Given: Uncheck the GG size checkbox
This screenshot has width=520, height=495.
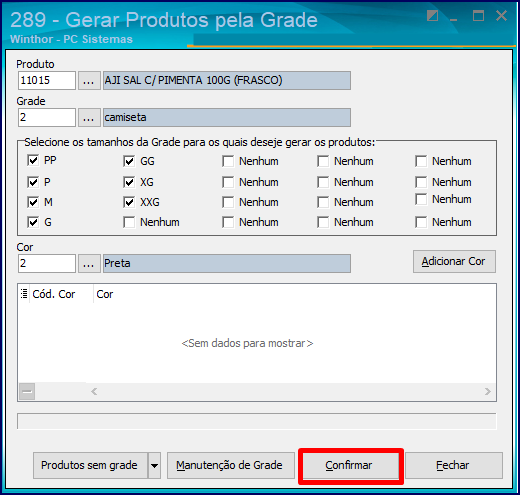Looking at the screenshot, I should click(129, 161).
